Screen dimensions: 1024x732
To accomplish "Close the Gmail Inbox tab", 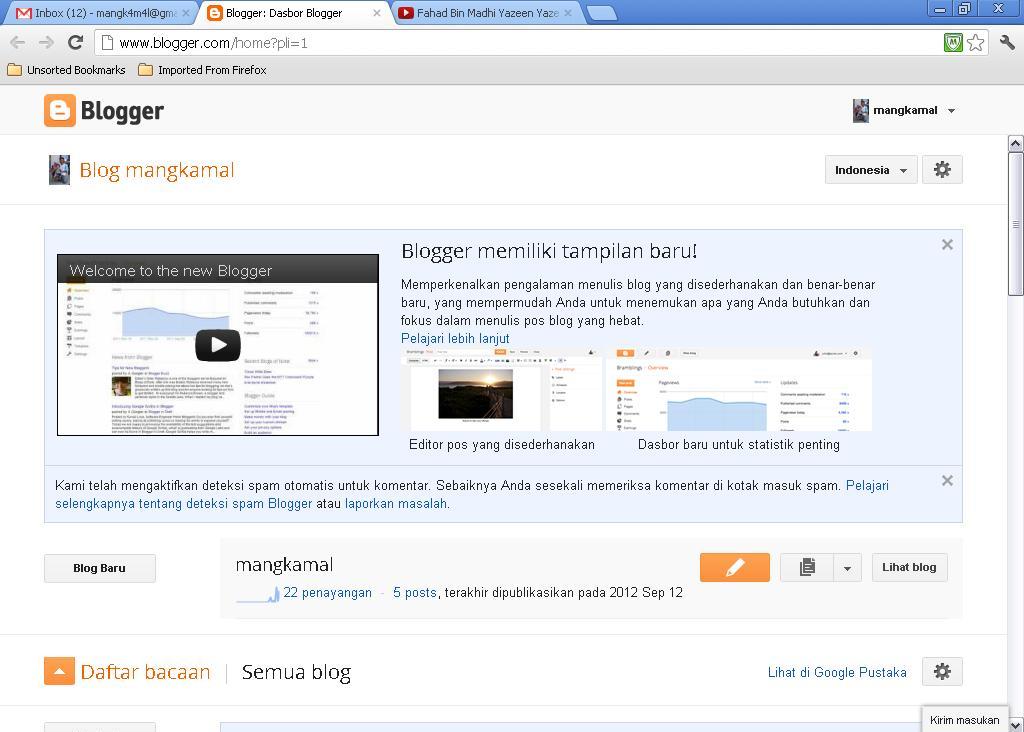I will coord(186,13).
